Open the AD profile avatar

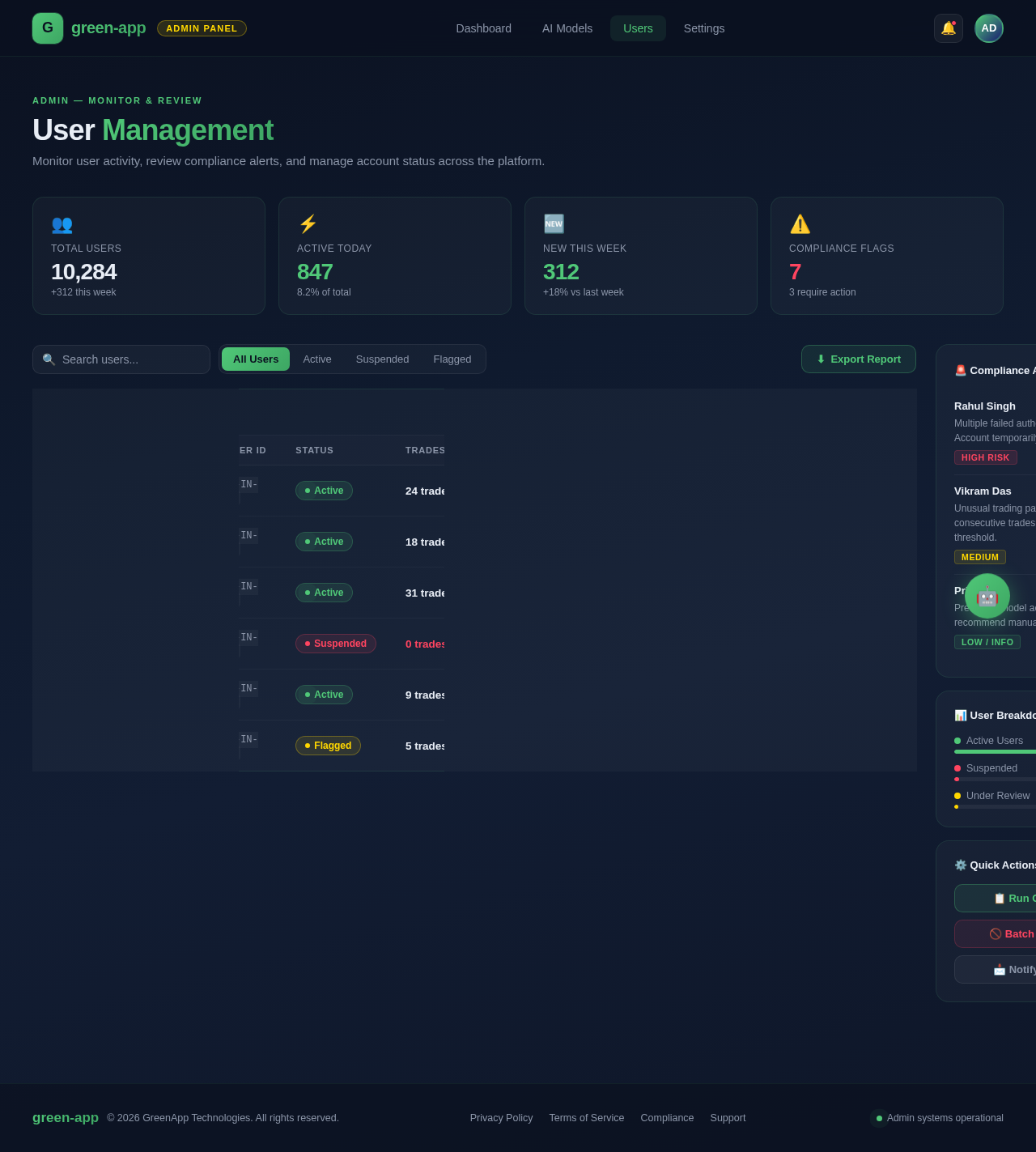coord(989,28)
